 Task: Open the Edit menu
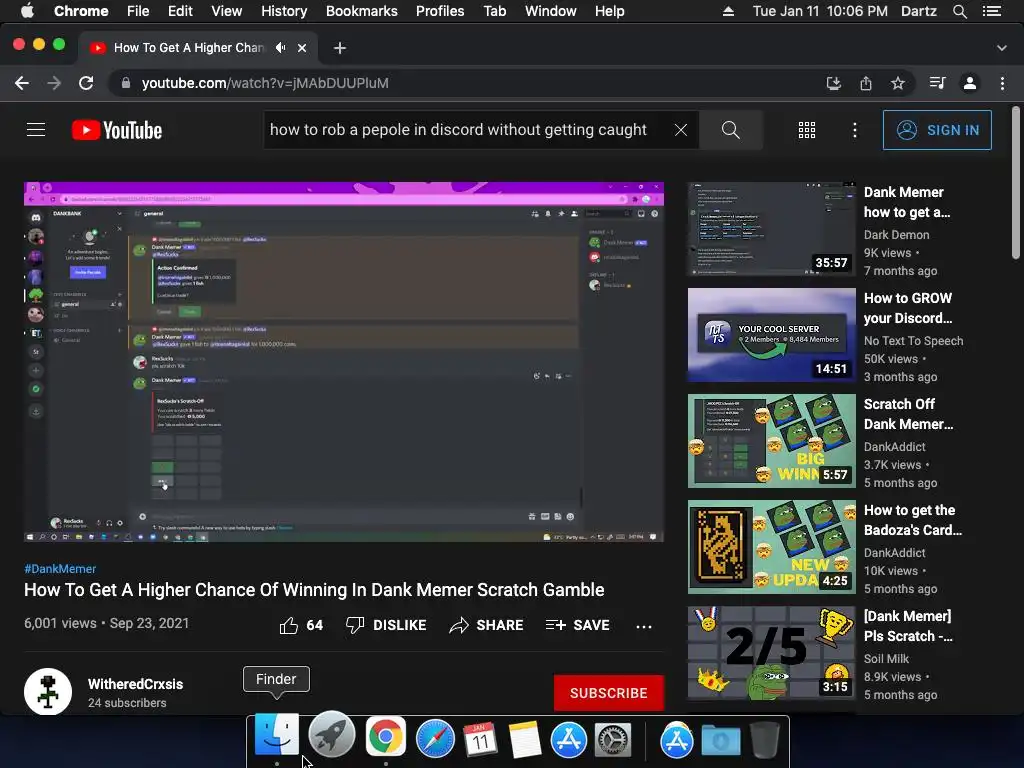(180, 11)
